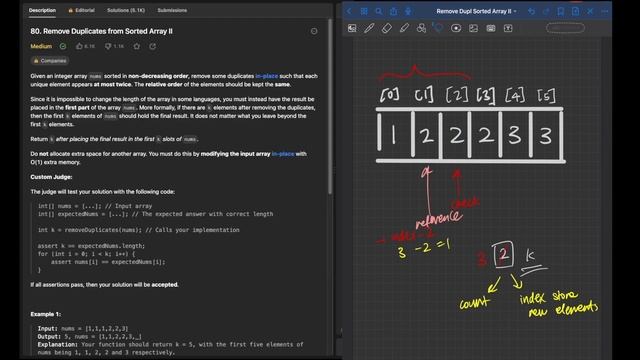Open the more options ellipsis in notes
The image size is (640, 360).
tap(605, 11)
